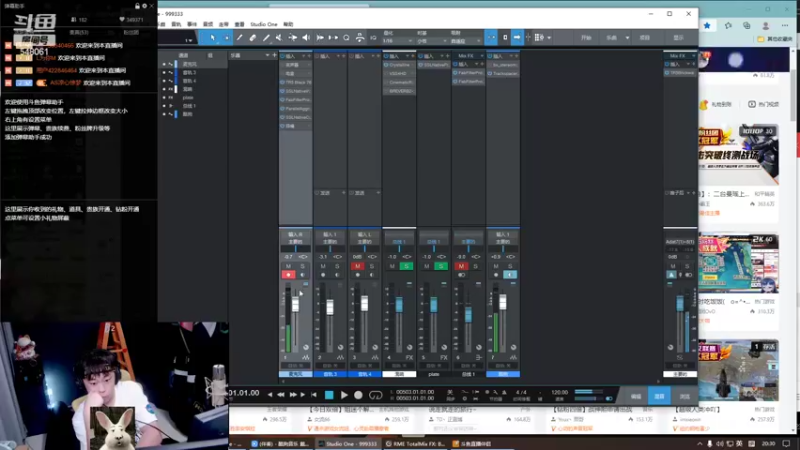Unsolo the plate FX channel 5
The width and height of the screenshot is (800, 450).
tap(441, 266)
